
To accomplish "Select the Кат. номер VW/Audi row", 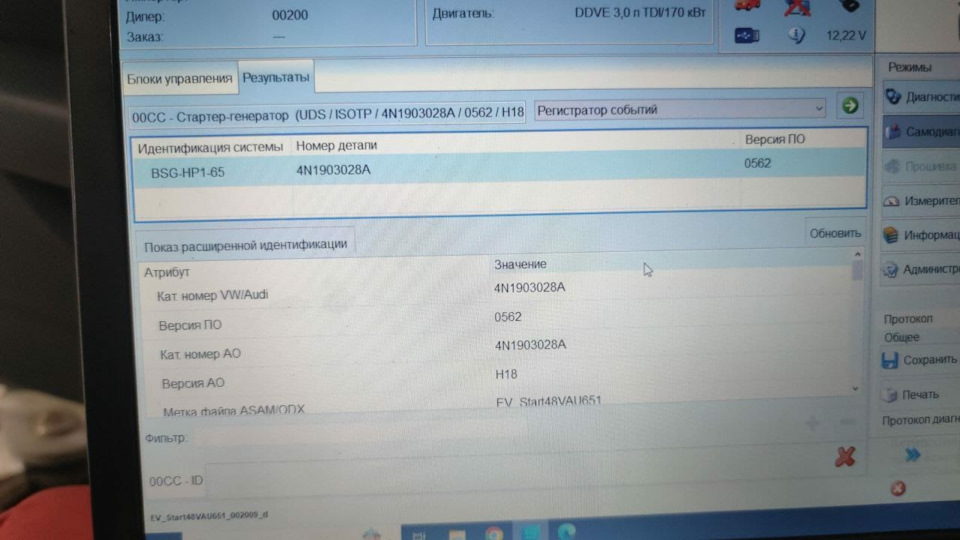I will click(x=496, y=292).
